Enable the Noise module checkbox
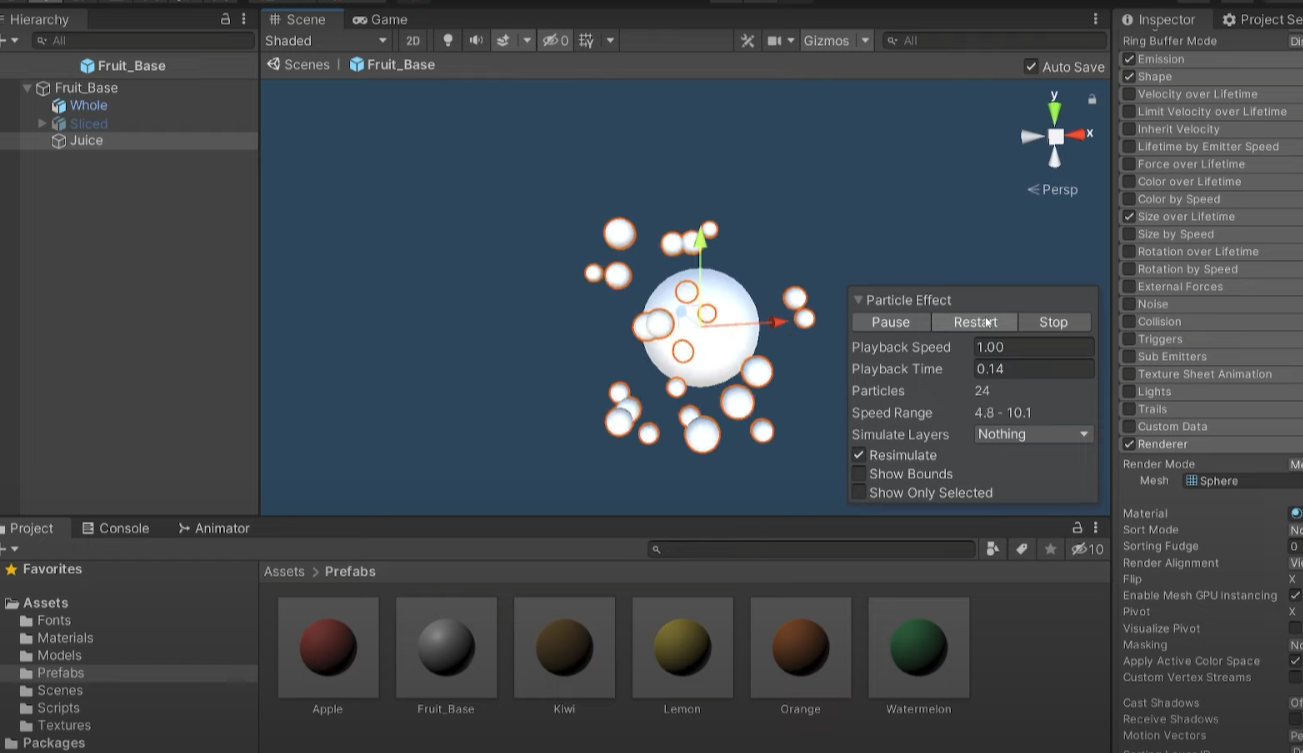 coord(1129,304)
